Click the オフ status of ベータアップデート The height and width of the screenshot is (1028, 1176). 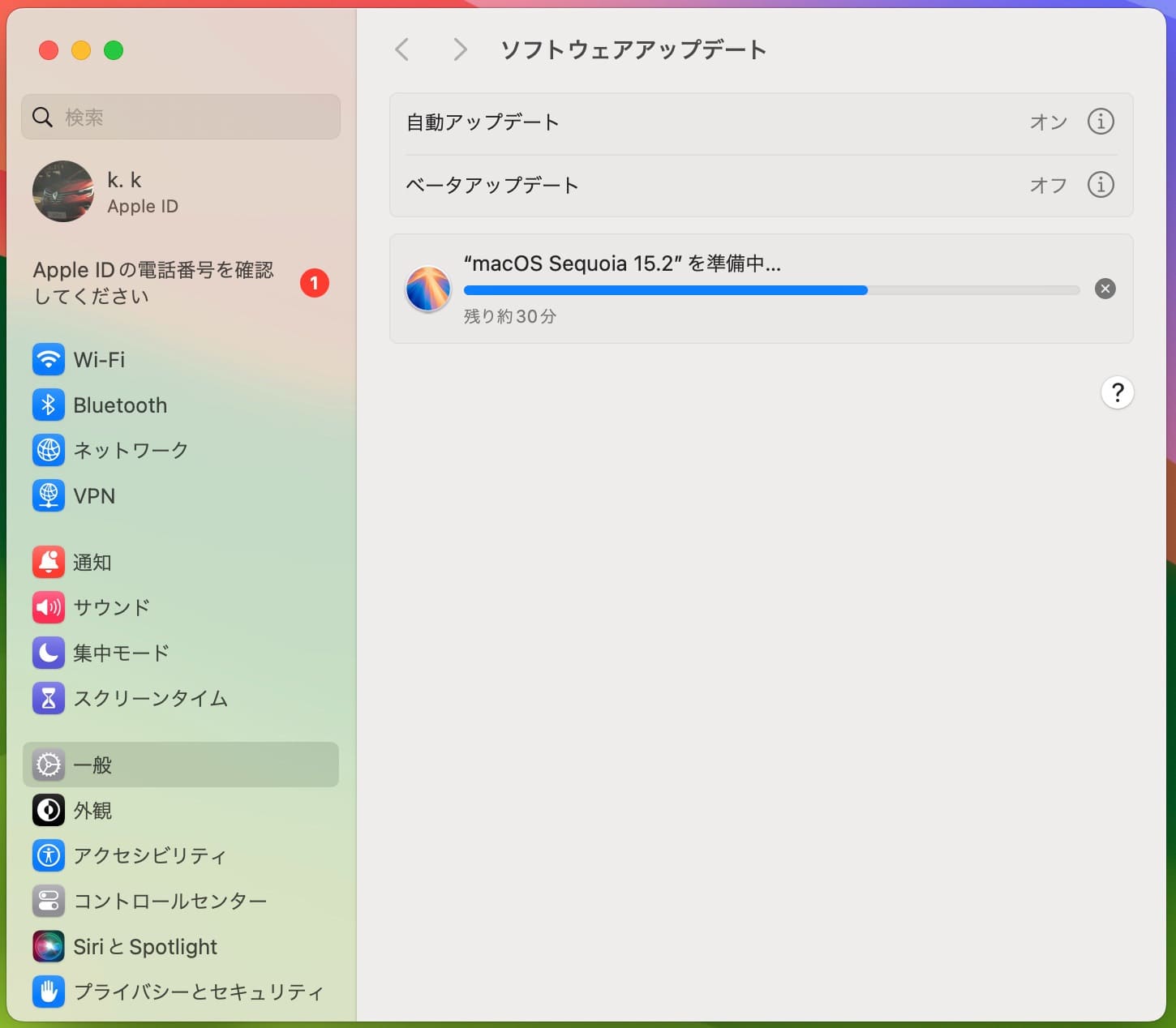[x=1049, y=185]
